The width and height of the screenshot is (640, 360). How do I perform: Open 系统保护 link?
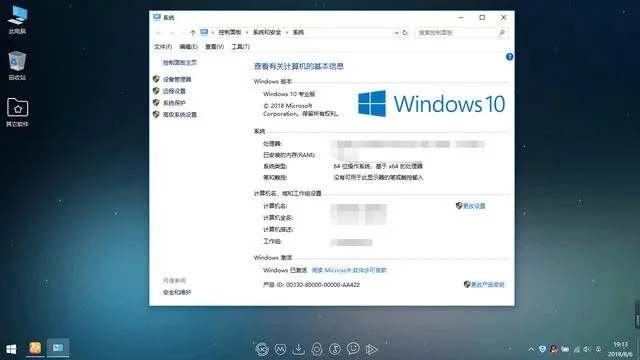(x=174, y=103)
